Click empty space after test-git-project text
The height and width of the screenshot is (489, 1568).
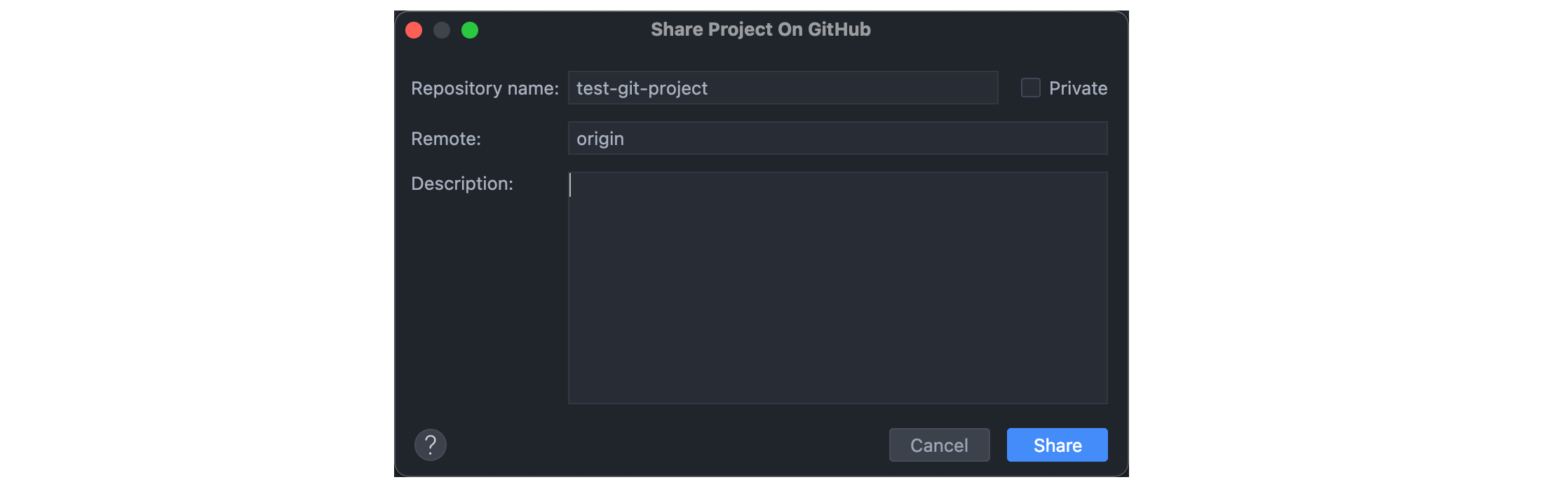[856, 88]
